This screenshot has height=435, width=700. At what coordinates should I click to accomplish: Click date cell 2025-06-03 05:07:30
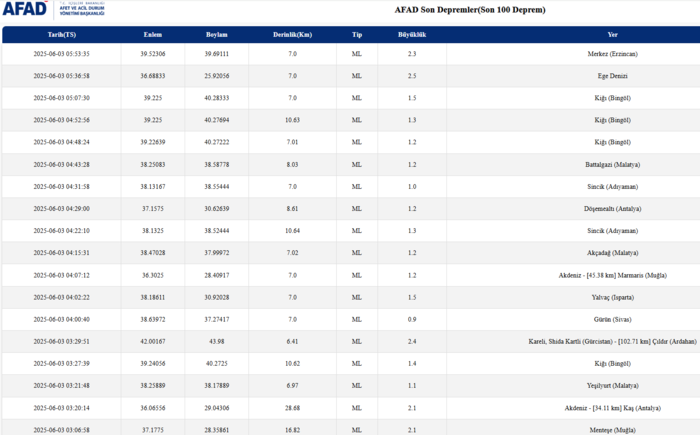pos(62,98)
